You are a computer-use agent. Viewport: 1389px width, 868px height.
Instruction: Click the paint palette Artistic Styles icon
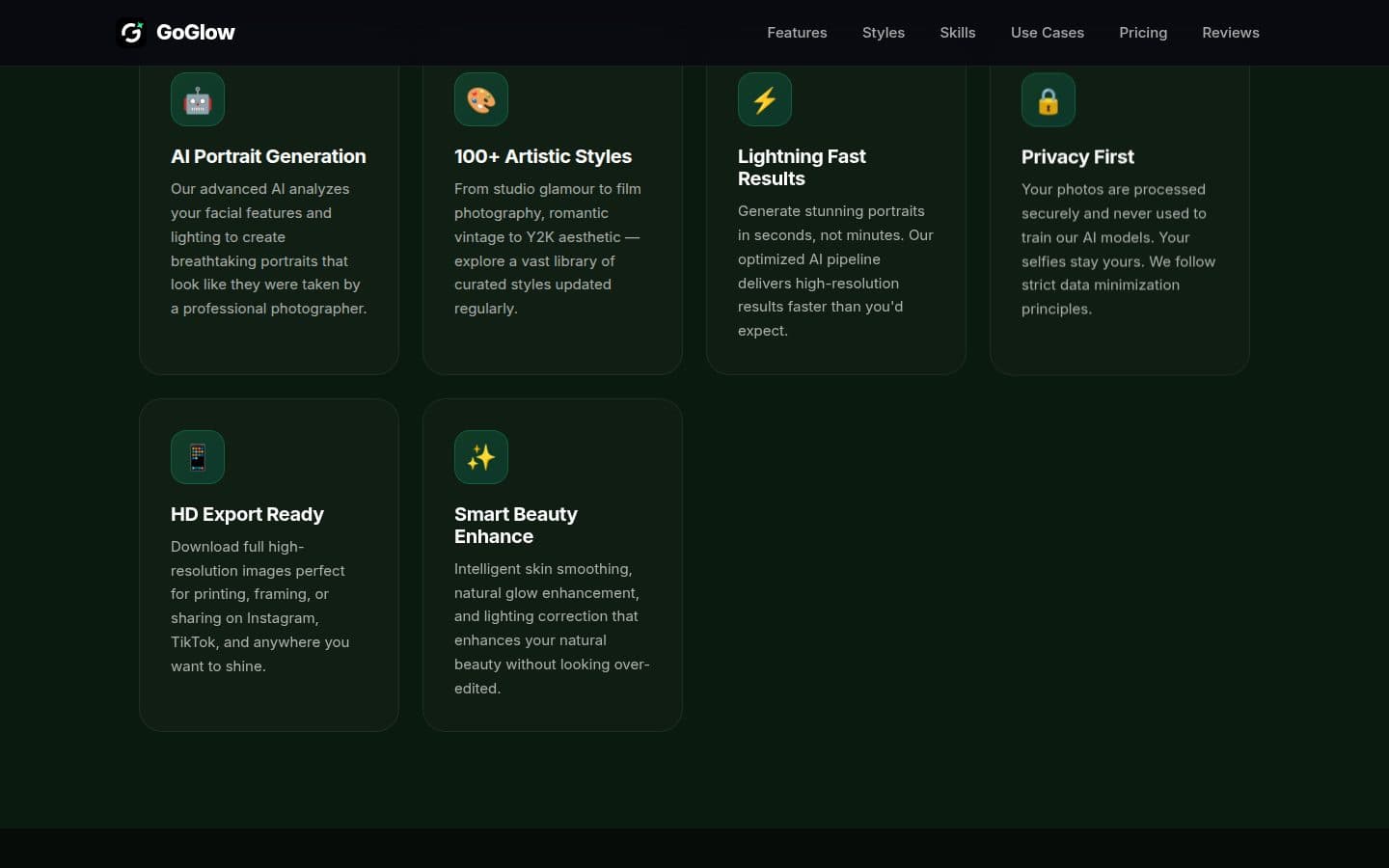(x=481, y=99)
